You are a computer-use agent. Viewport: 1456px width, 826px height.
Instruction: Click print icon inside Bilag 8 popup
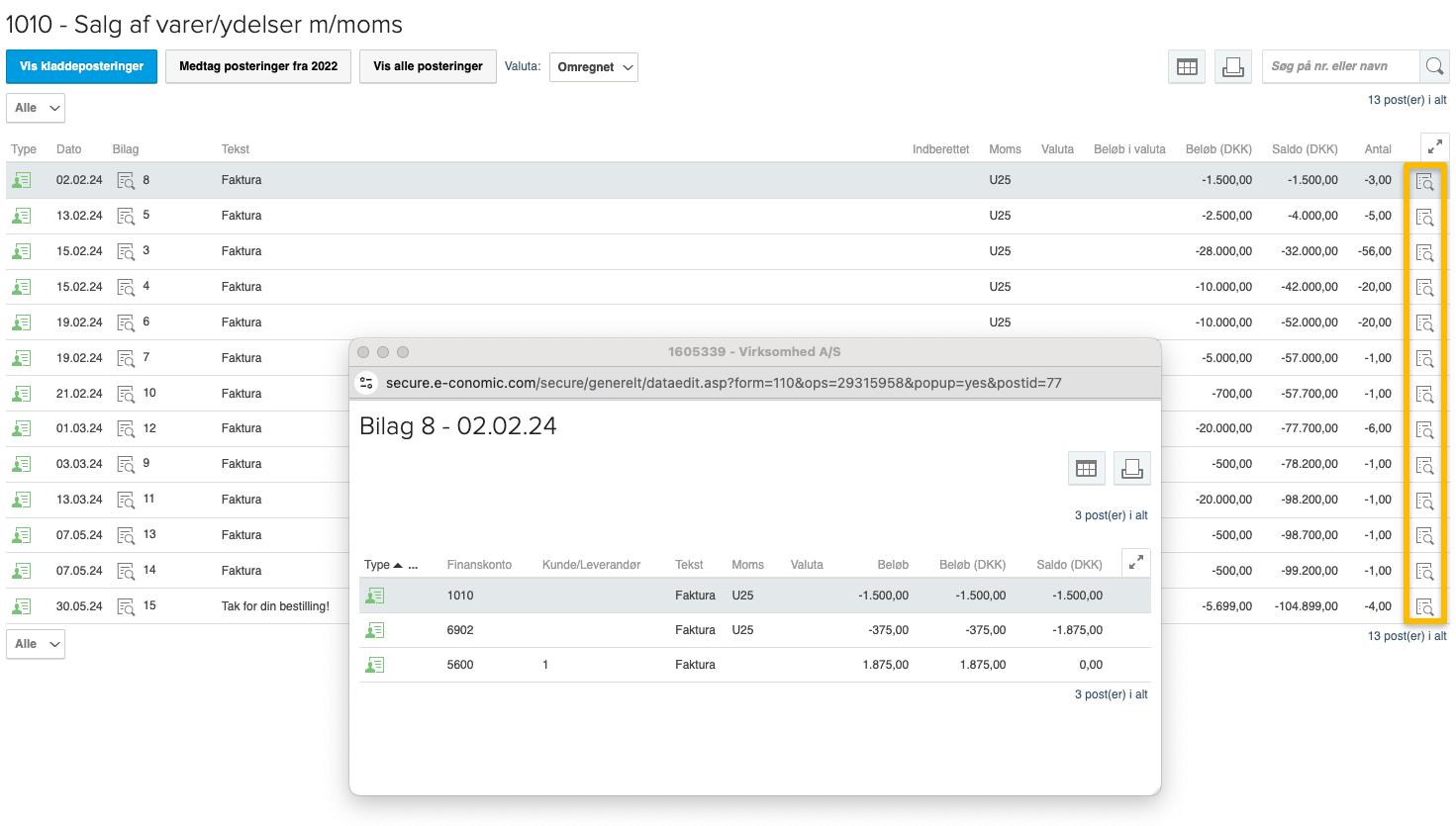(1132, 468)
